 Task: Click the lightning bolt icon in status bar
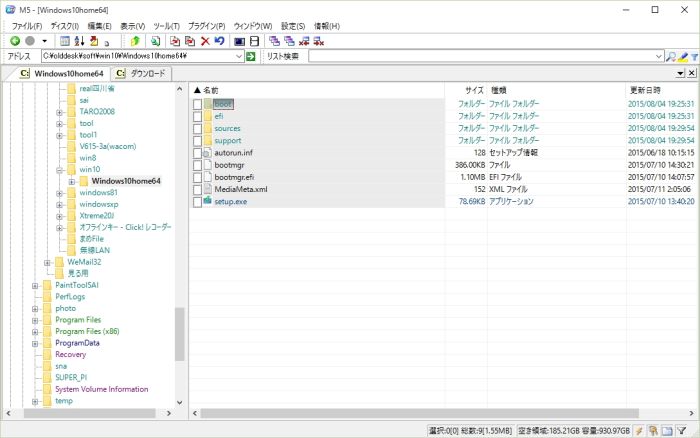click(639, 430)
